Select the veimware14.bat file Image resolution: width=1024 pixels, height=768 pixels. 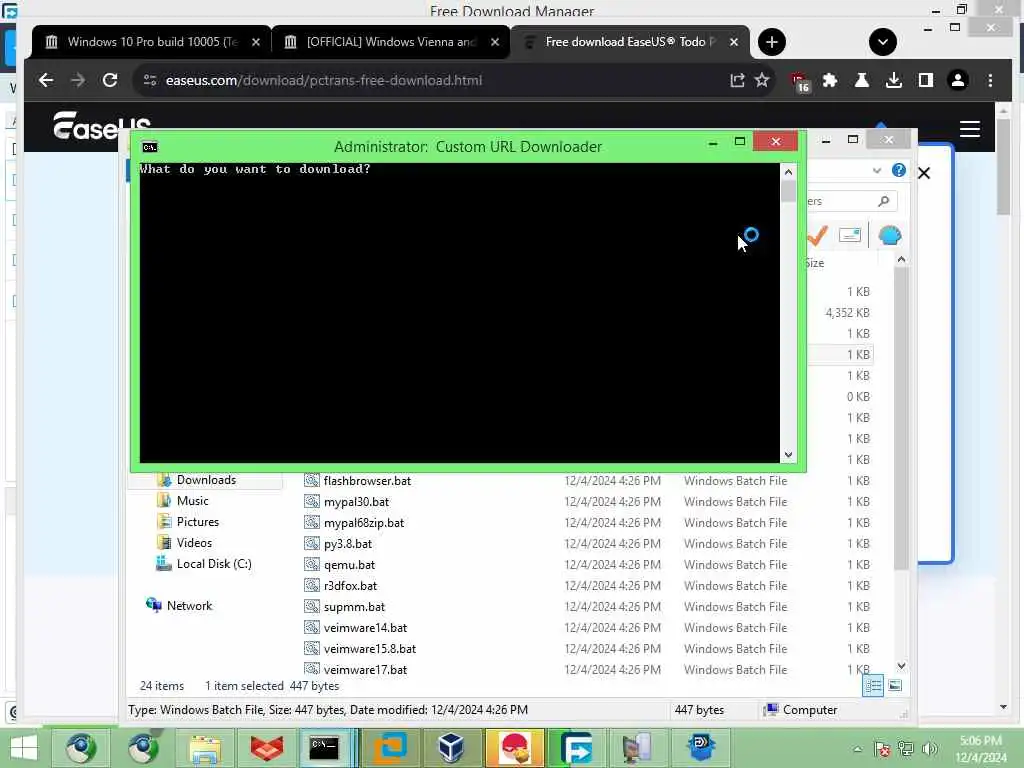point(365,627)
